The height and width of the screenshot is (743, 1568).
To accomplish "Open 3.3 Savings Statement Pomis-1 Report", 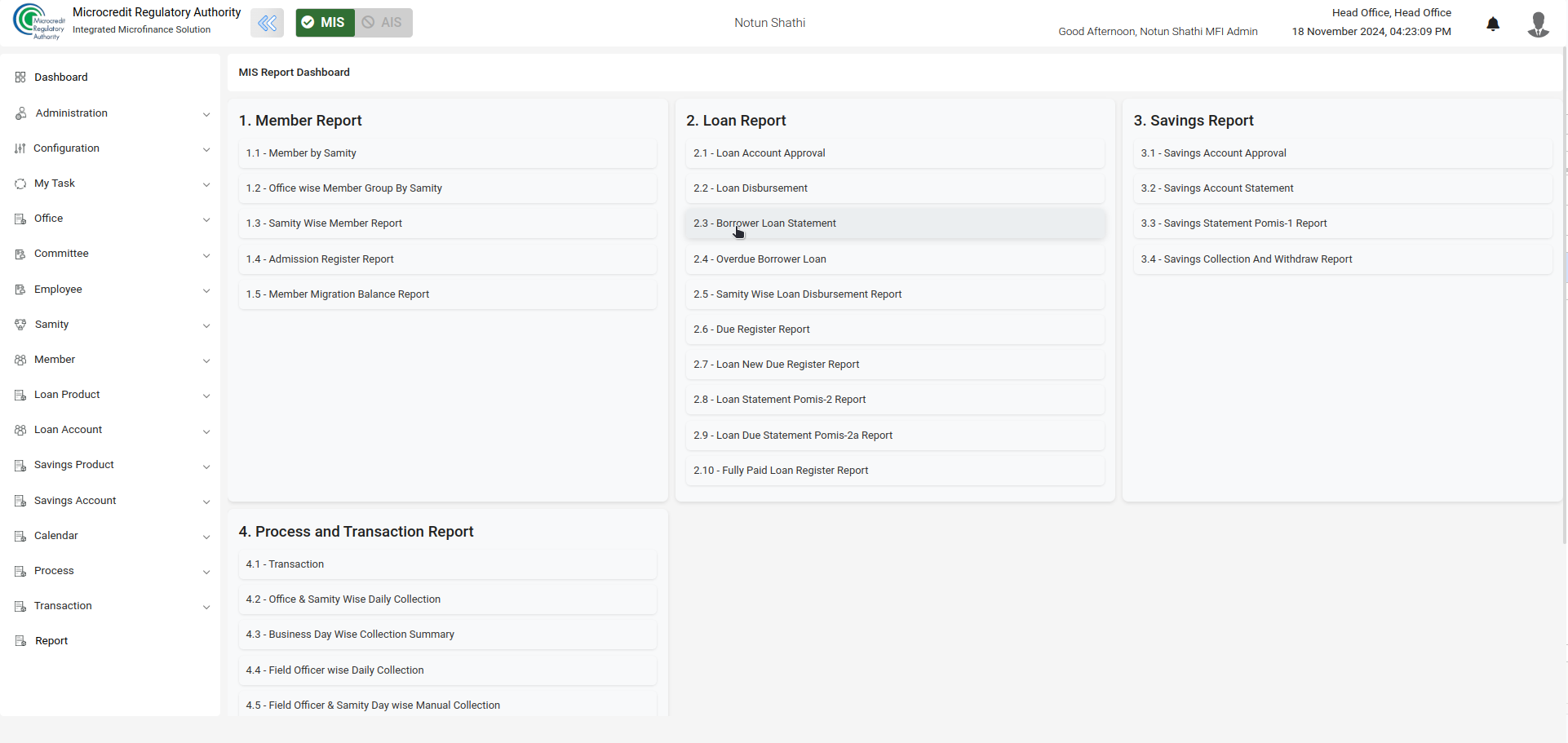I will tap(1342, 223).
